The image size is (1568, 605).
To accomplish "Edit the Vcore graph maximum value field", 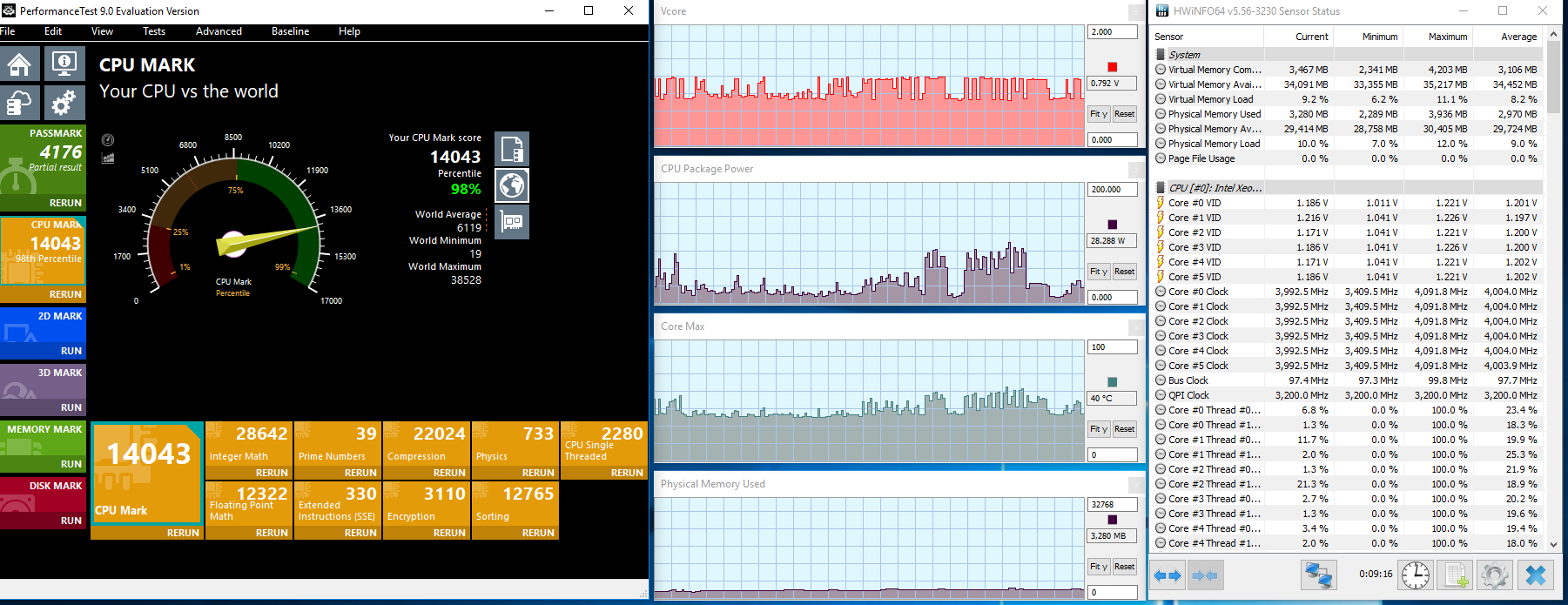I will (1112, 32).
